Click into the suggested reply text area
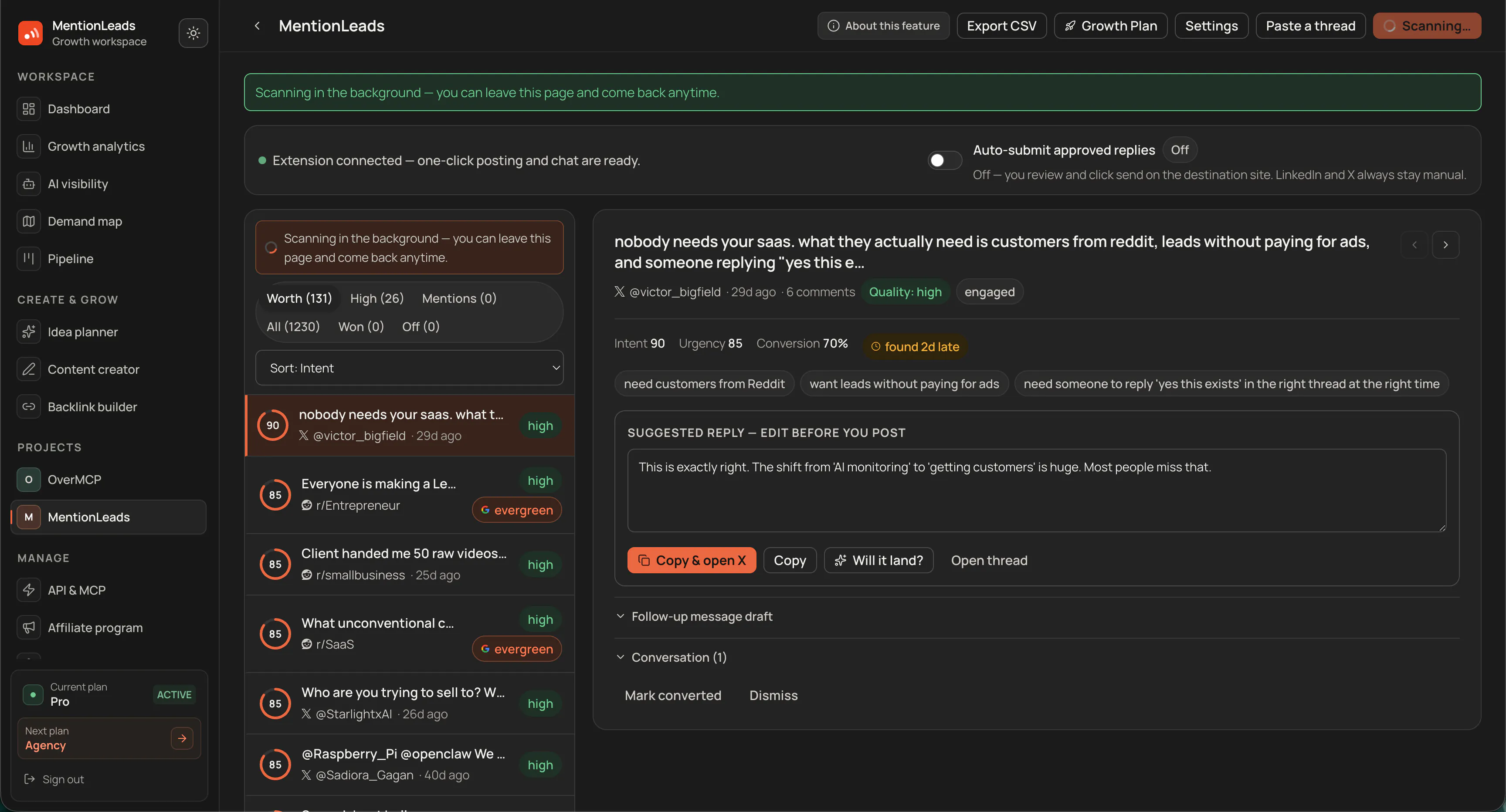 click(1036, 490)
